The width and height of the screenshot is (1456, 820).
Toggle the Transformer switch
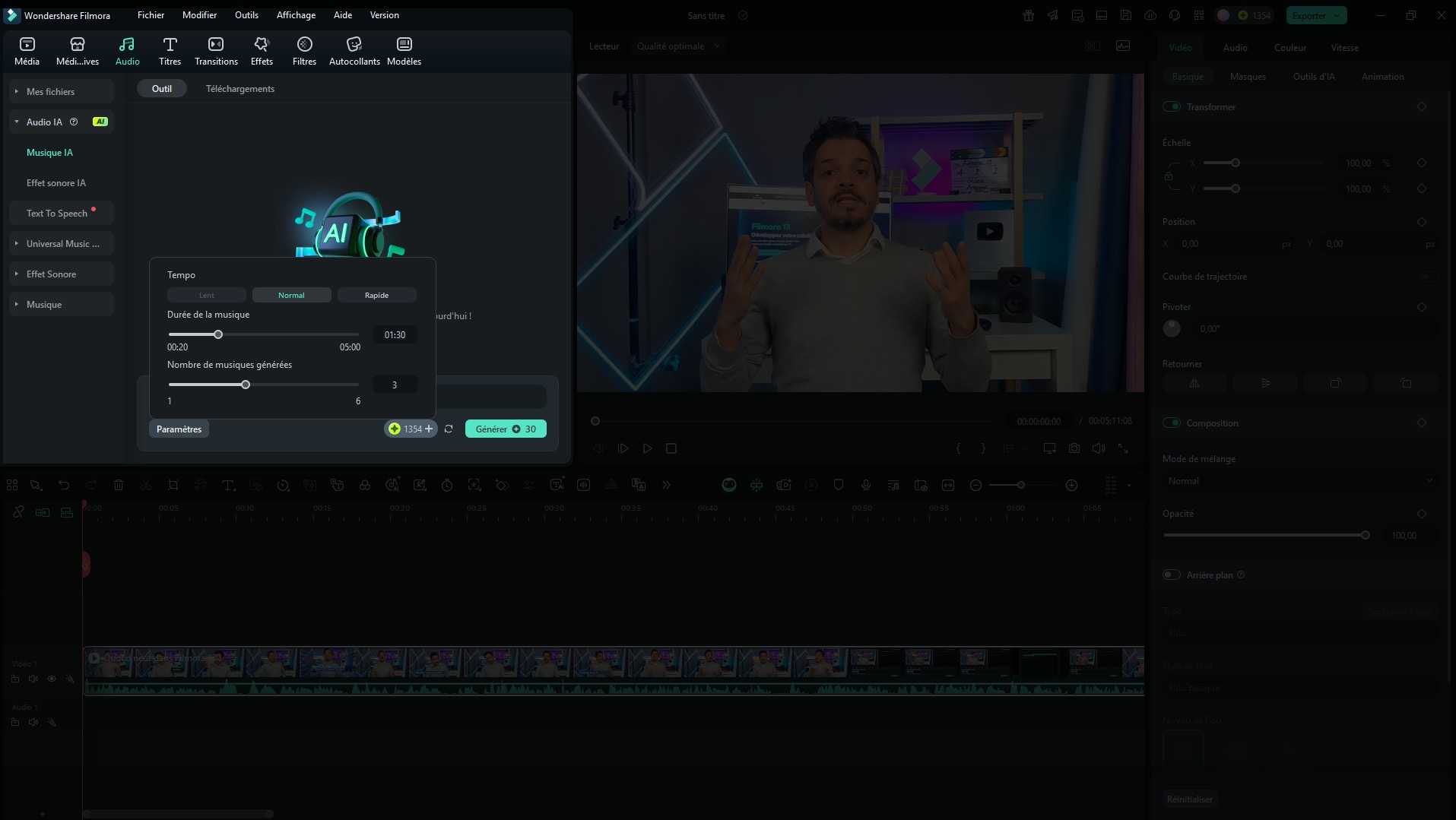[1172, 107]
